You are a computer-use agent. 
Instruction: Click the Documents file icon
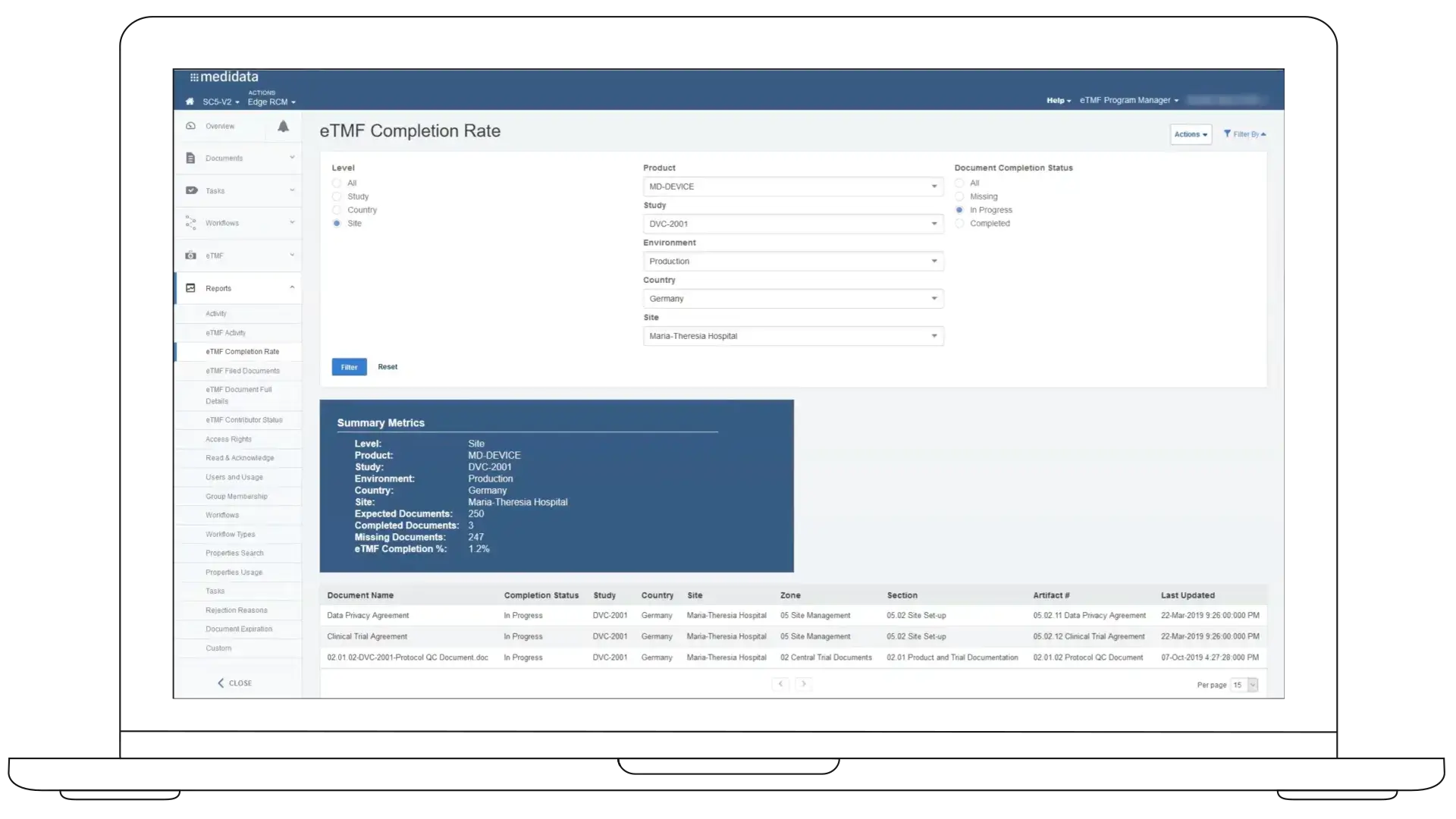coord(190,158)
